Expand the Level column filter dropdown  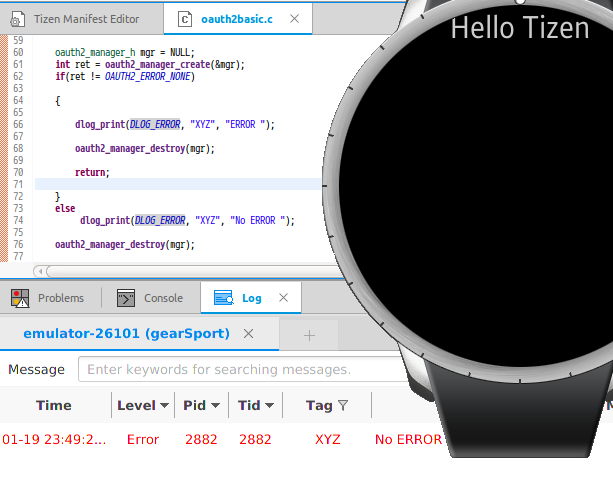[x=164, y=406]
